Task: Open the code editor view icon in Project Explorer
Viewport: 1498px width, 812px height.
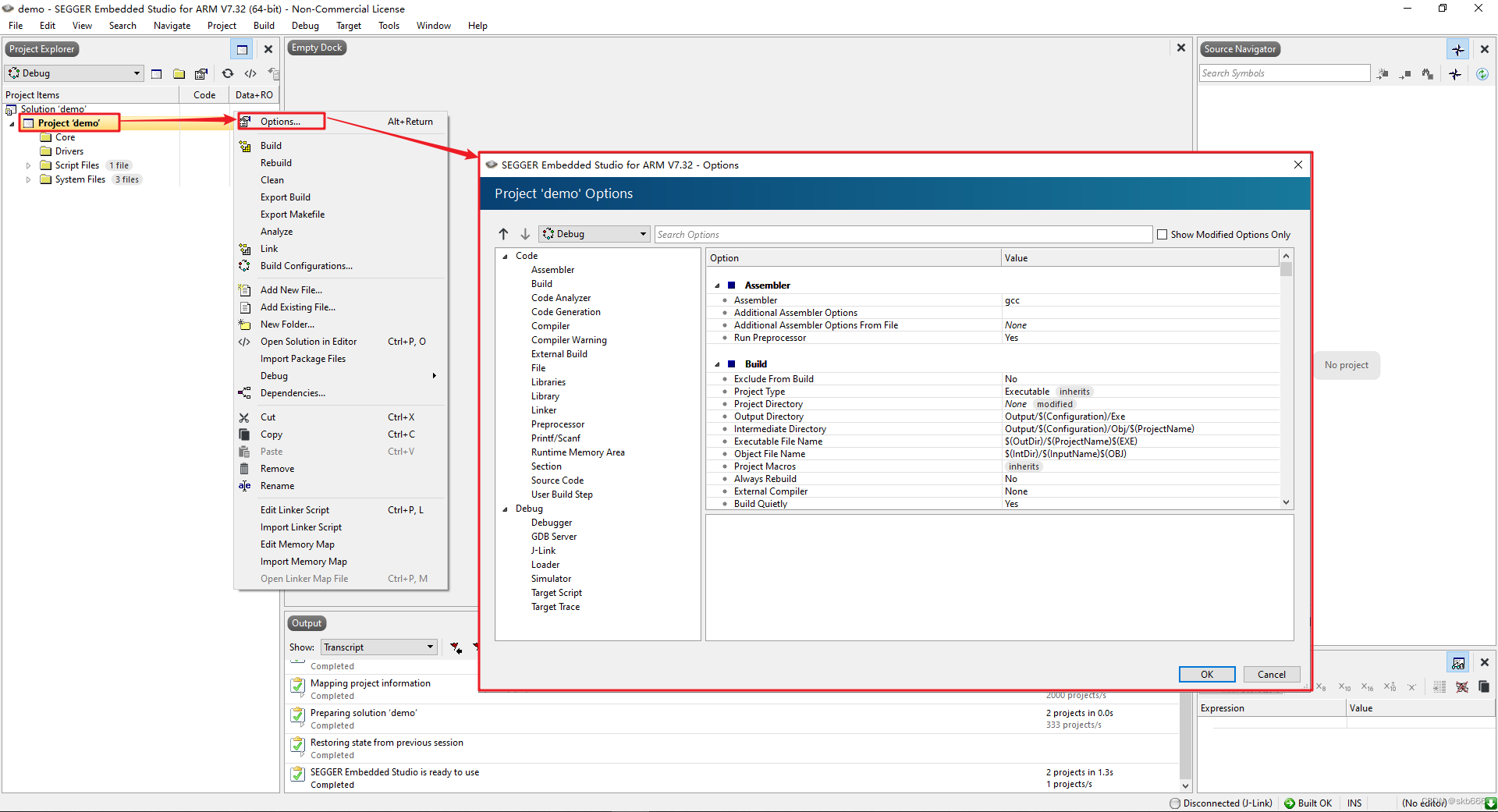Action: 250,73
